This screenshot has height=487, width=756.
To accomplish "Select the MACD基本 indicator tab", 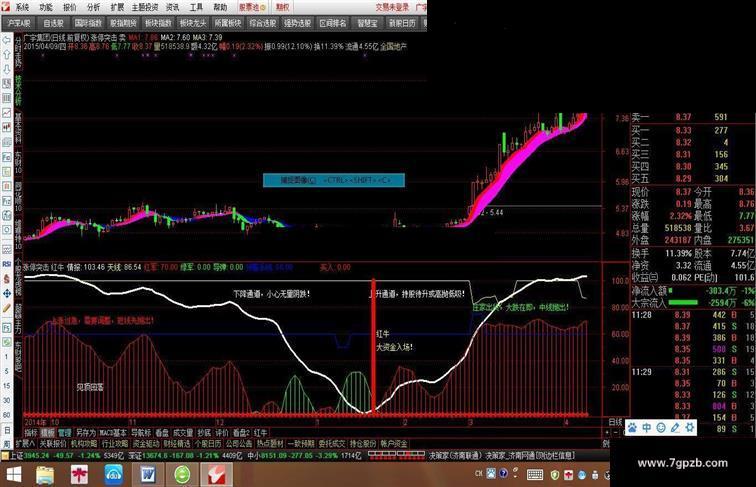I will point(113,433).
